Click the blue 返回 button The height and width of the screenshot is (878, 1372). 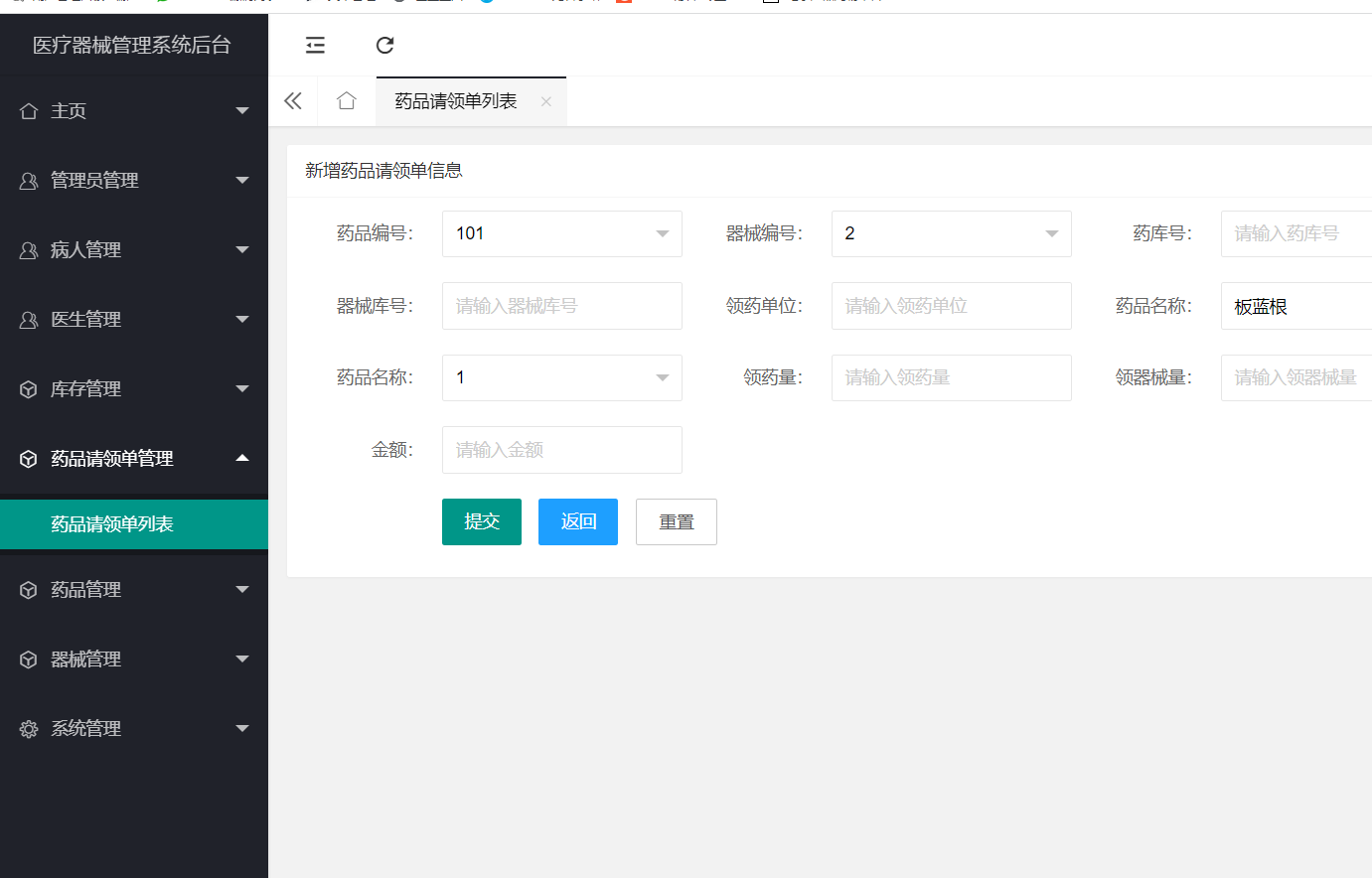click(578, 521)
